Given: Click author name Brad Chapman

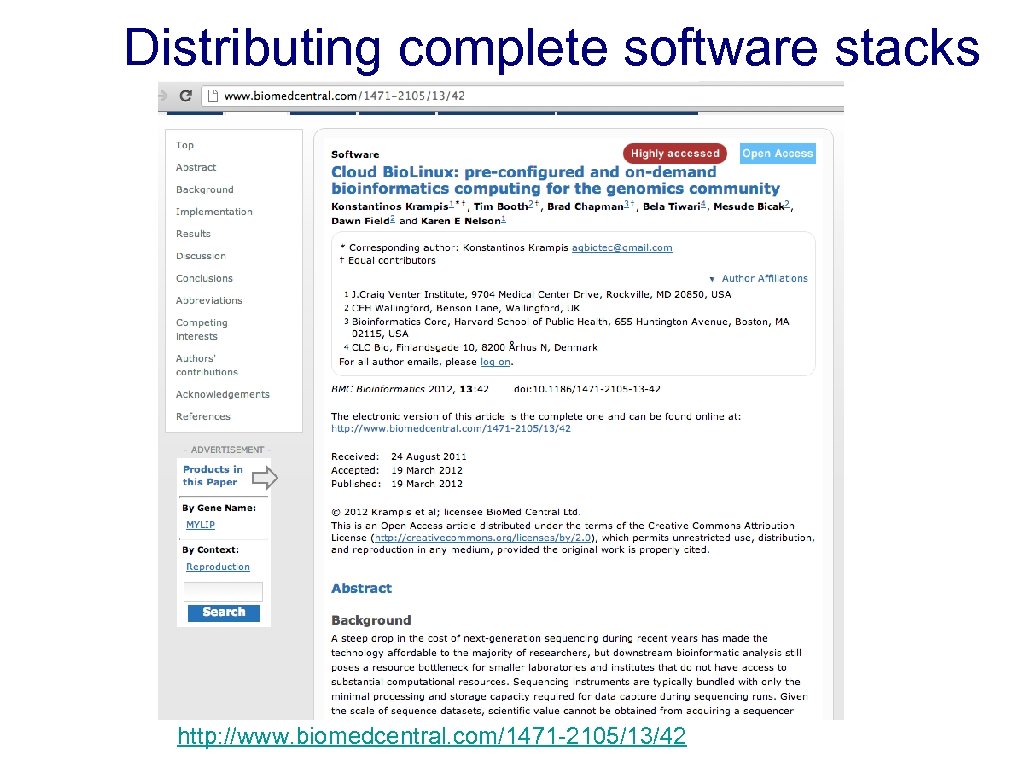Looking at the screenshot, I should pos(585,206).
